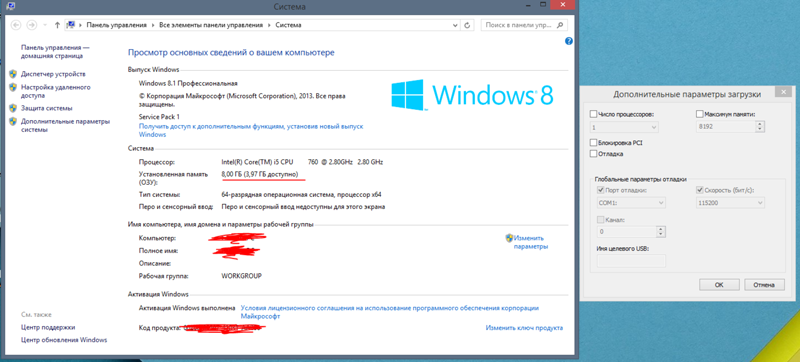Click Изменить ключ продукта link
The image size is (800, 362).
[524, 328]
